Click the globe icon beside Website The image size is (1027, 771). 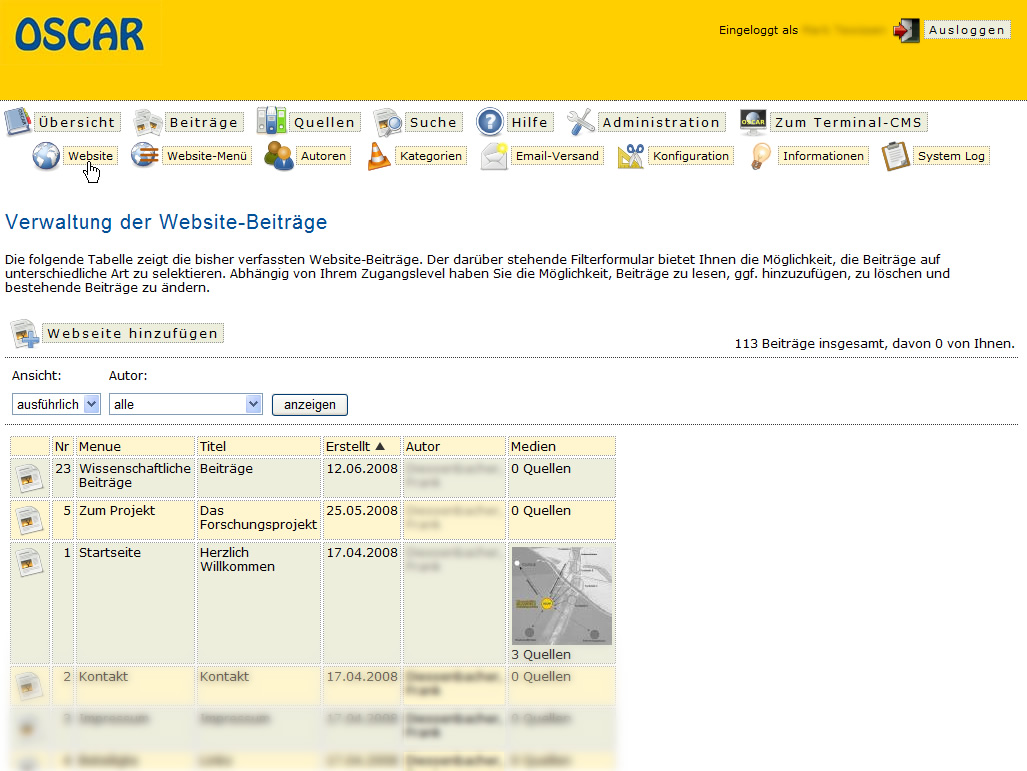(46, 156)
